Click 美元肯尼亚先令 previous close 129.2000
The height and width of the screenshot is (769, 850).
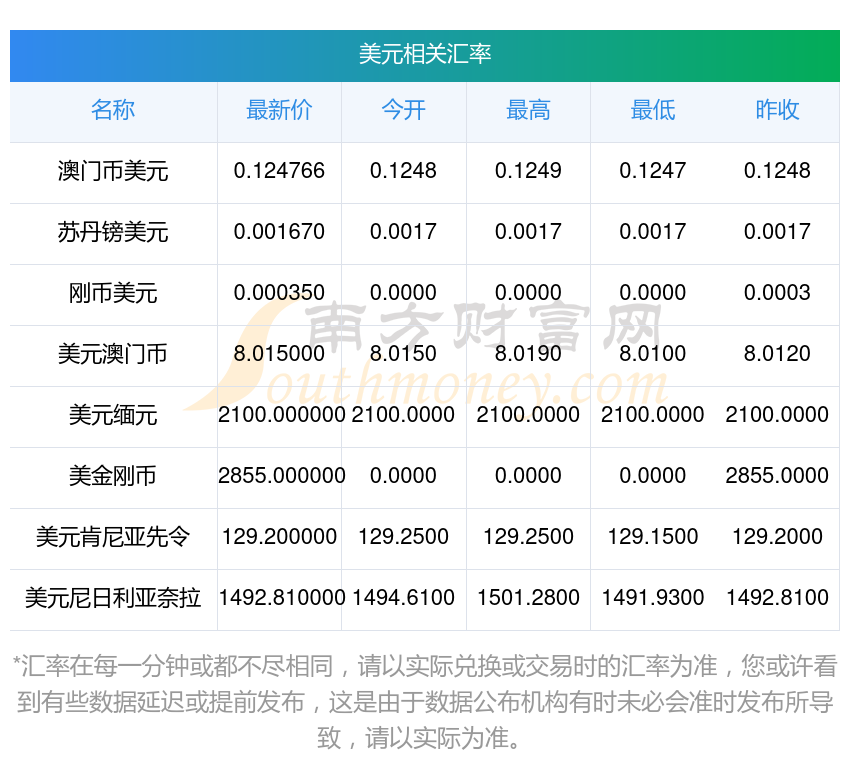(777, 537)
